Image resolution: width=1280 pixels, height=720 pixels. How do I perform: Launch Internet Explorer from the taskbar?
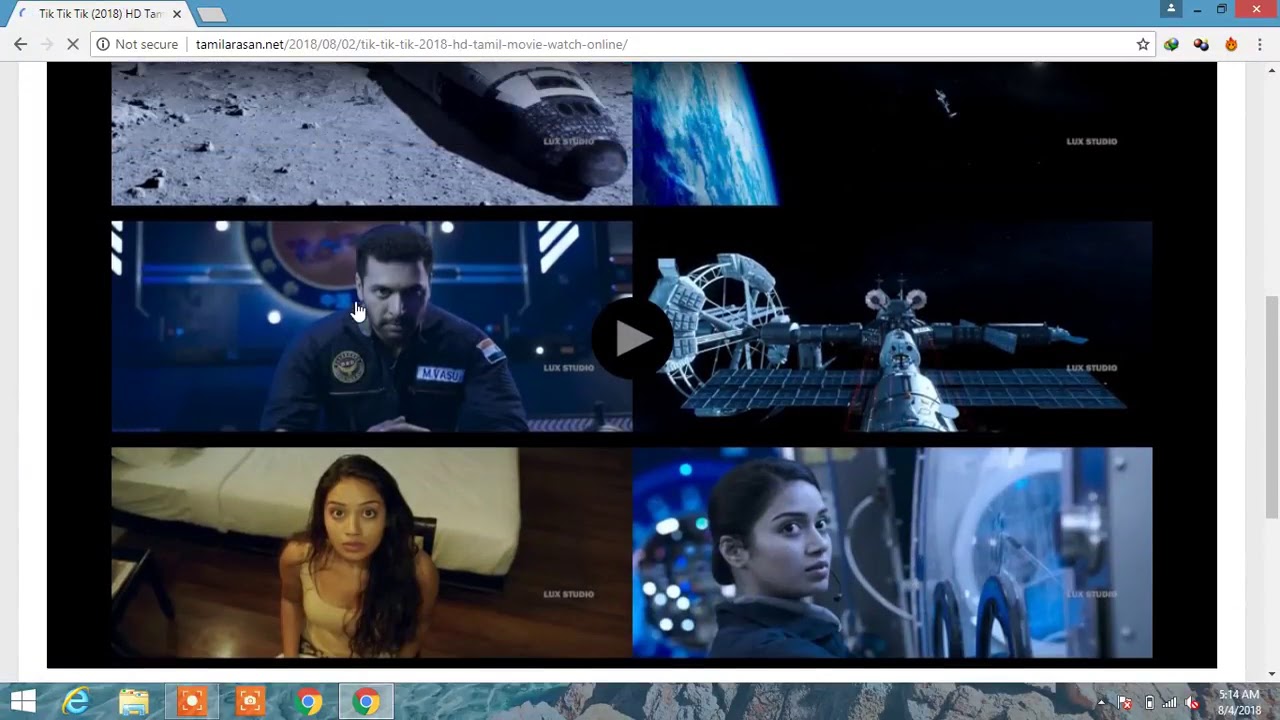coord(76,702)
